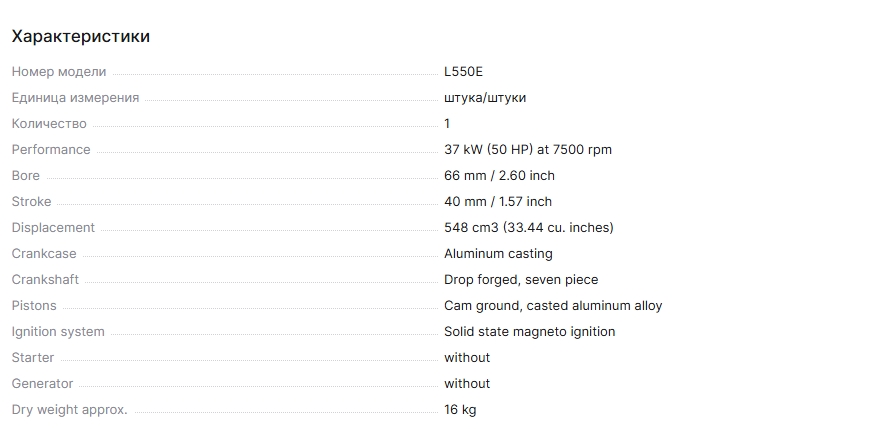The width and height of the screenshot is (876, 429).
Task: Click the Displacement value 548 cm3
Action: coord(528,228)
